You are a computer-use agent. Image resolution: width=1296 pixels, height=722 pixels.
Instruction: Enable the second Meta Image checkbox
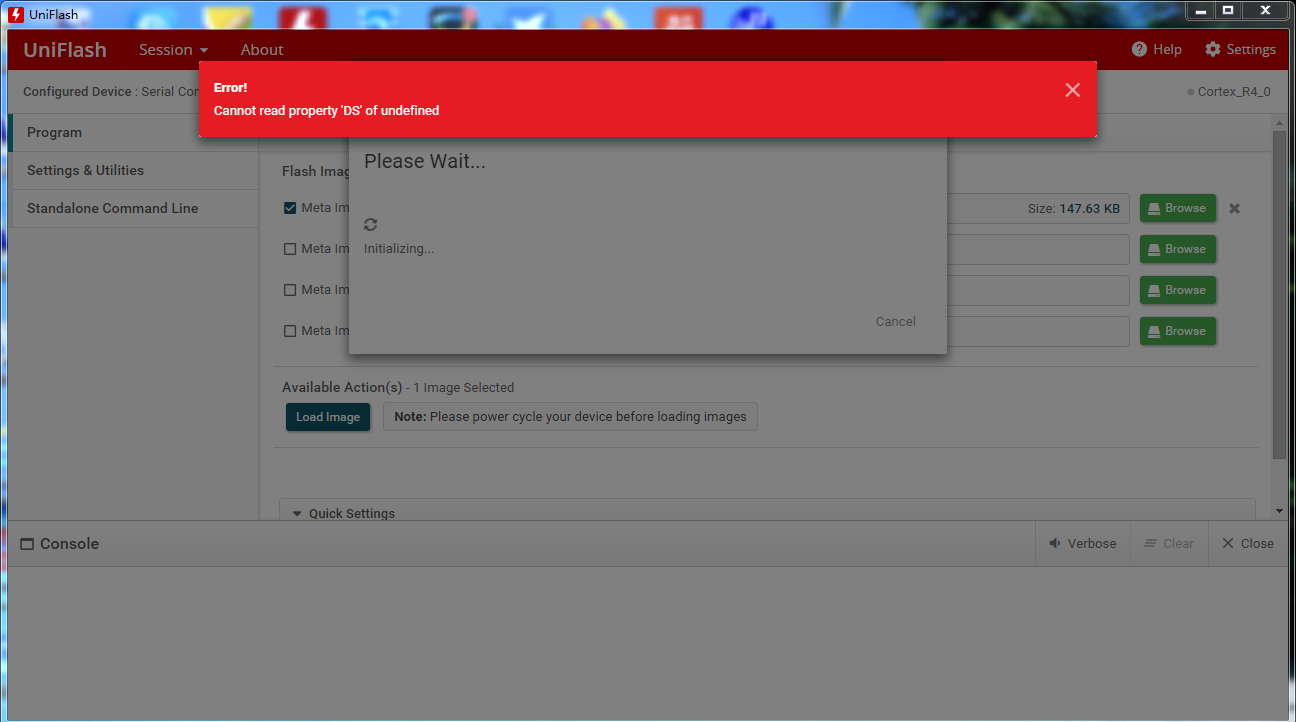pyautogui.click(x=290, y=249)
